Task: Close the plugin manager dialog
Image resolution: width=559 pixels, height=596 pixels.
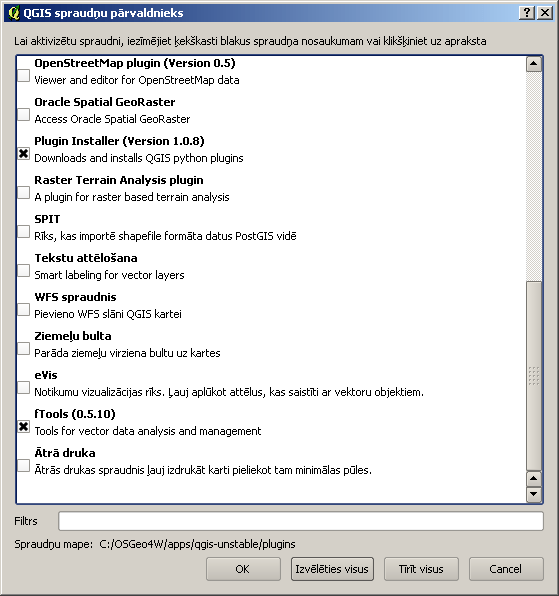Action: point(545,13)
